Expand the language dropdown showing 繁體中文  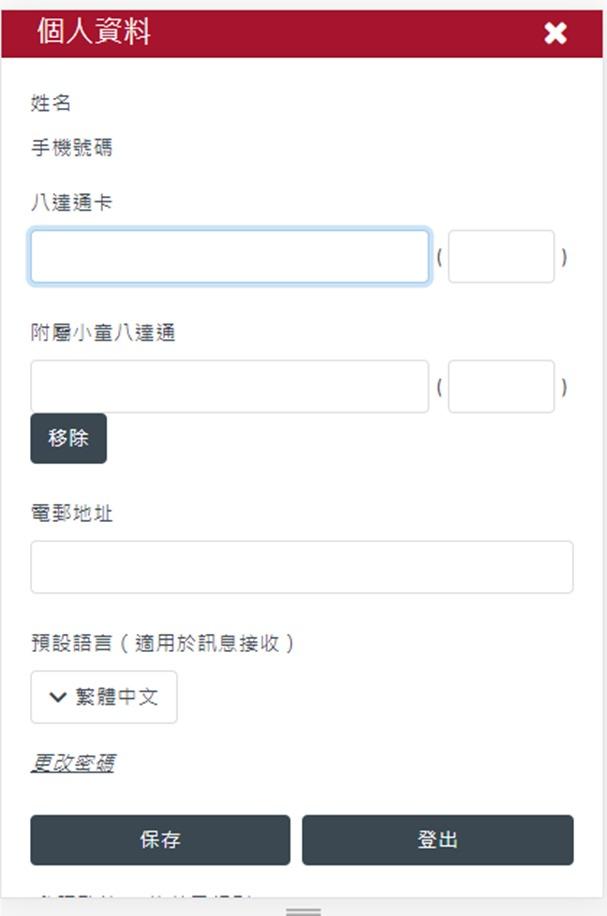click(x=103, y=697)
